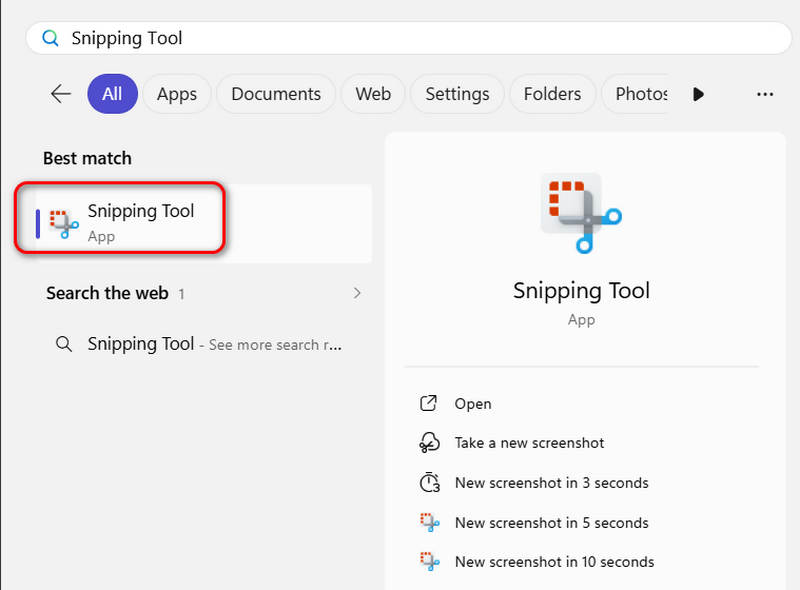Image resolution: width=800 pixels, height=590 pixels.
Task: Switch to the Photos filter tab
Action: click(x=635, y=94)
